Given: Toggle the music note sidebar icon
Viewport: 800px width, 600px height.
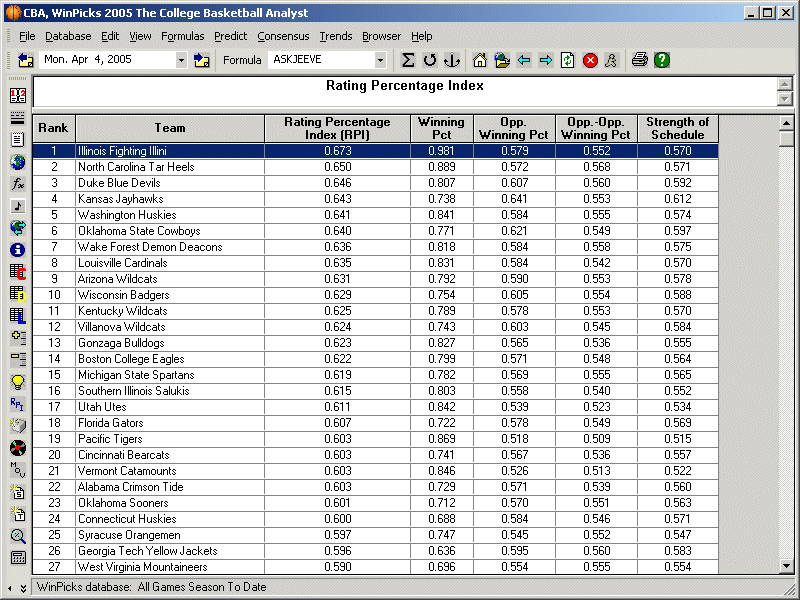Looking at the screenshot, I should point(18,206).
